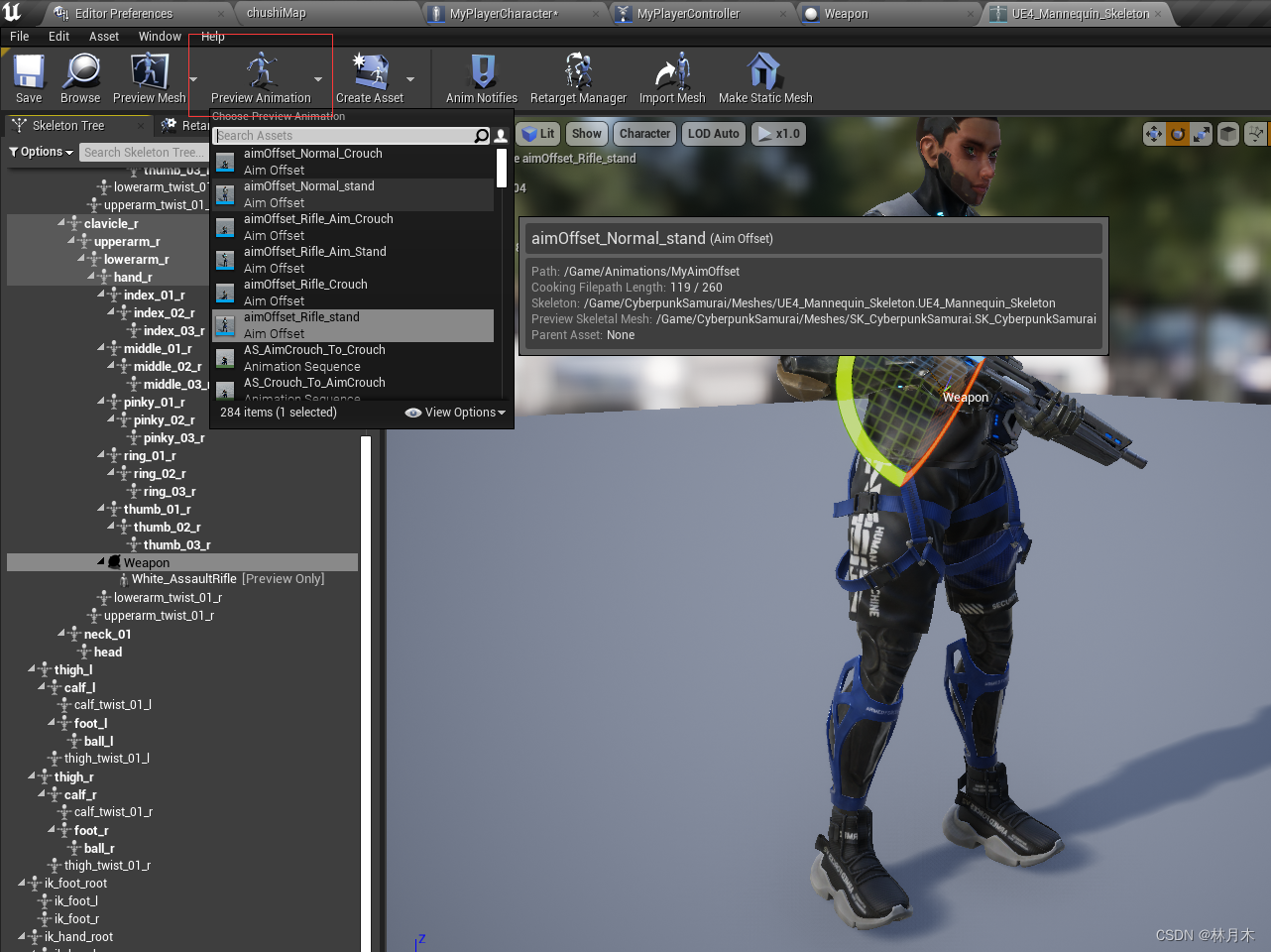
Task: Click the View Options eye icon
Action: click(x=413, y=413)
